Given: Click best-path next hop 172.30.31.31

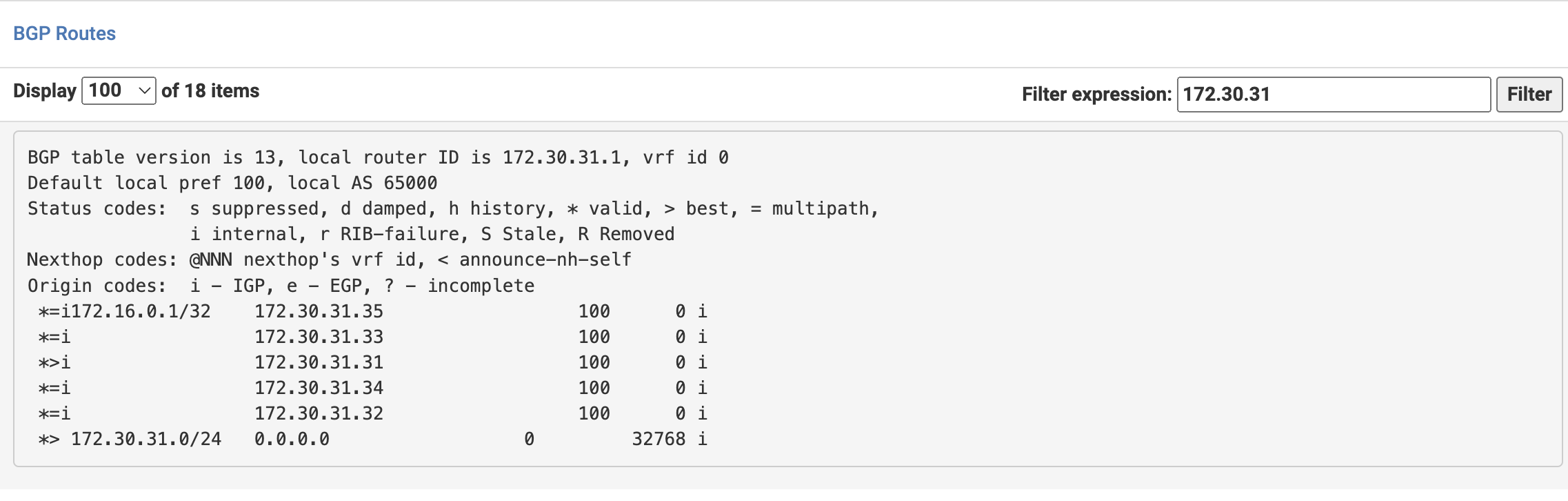Looking at the screenshot, I should (319, 362).
